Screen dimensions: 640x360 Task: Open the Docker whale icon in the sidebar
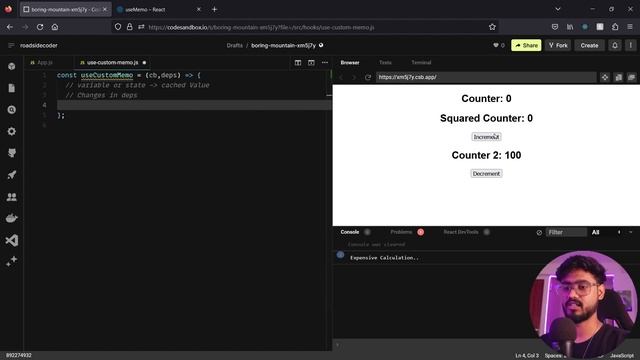[x=11, y=218]
